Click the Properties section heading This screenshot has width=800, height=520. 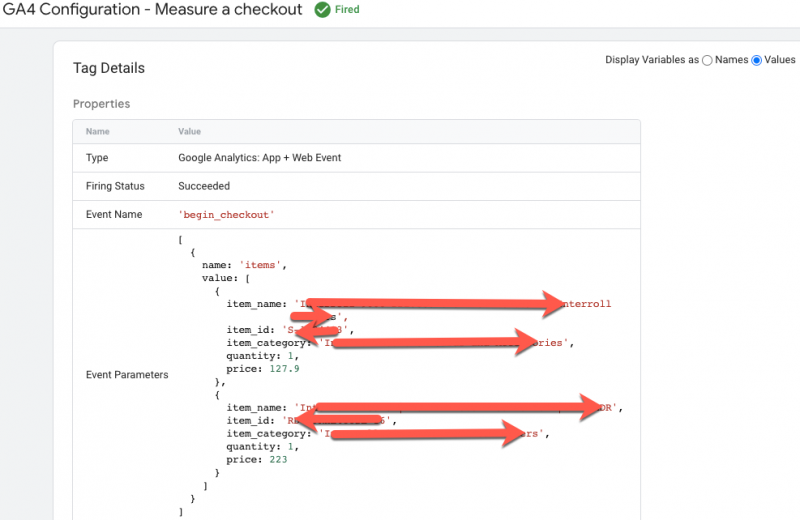click(101, 104)
